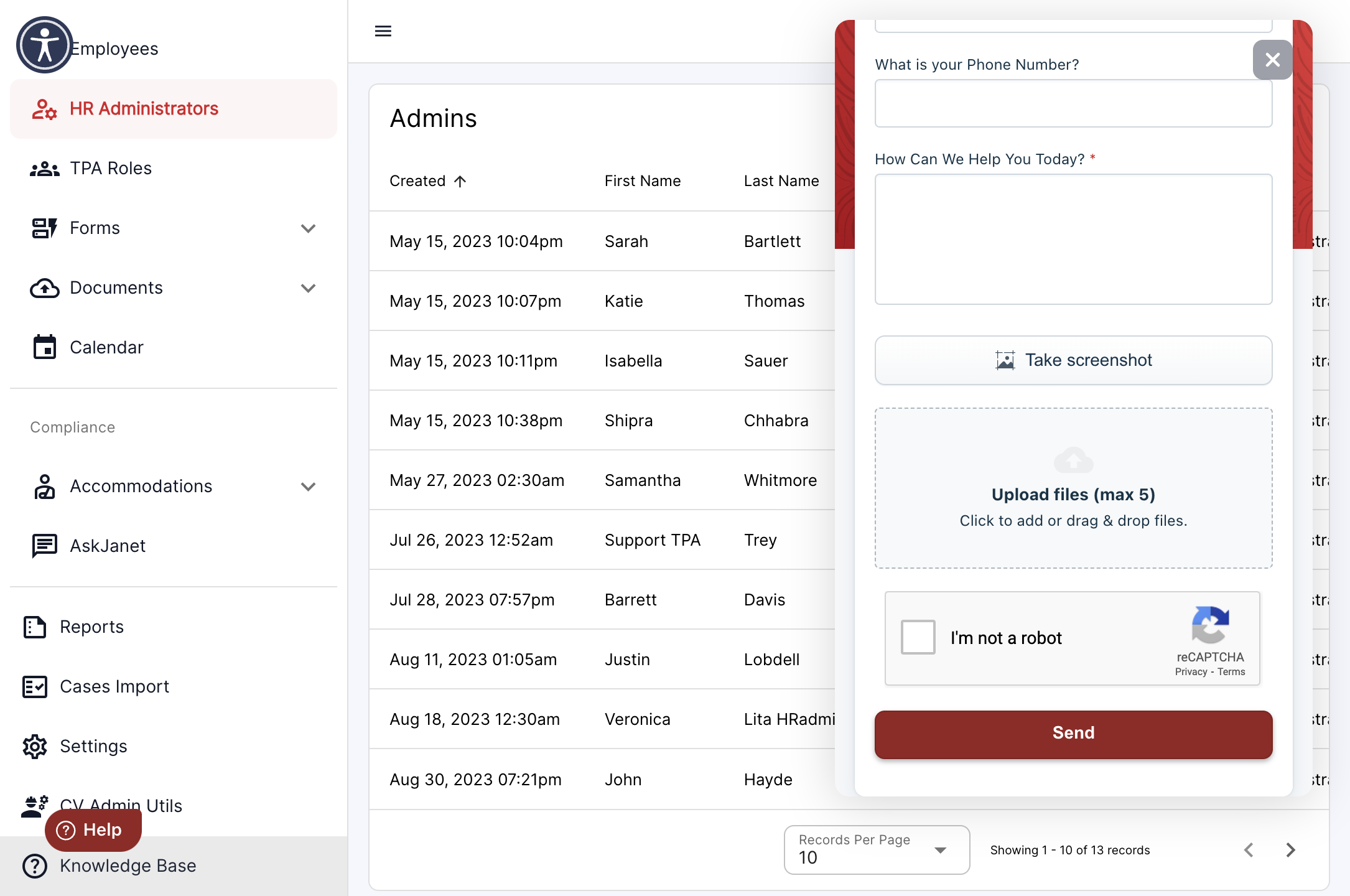Viewport: 1350px width, 896px height.
Task: Click the Samantha first name cell
Action: coord(643,480)
